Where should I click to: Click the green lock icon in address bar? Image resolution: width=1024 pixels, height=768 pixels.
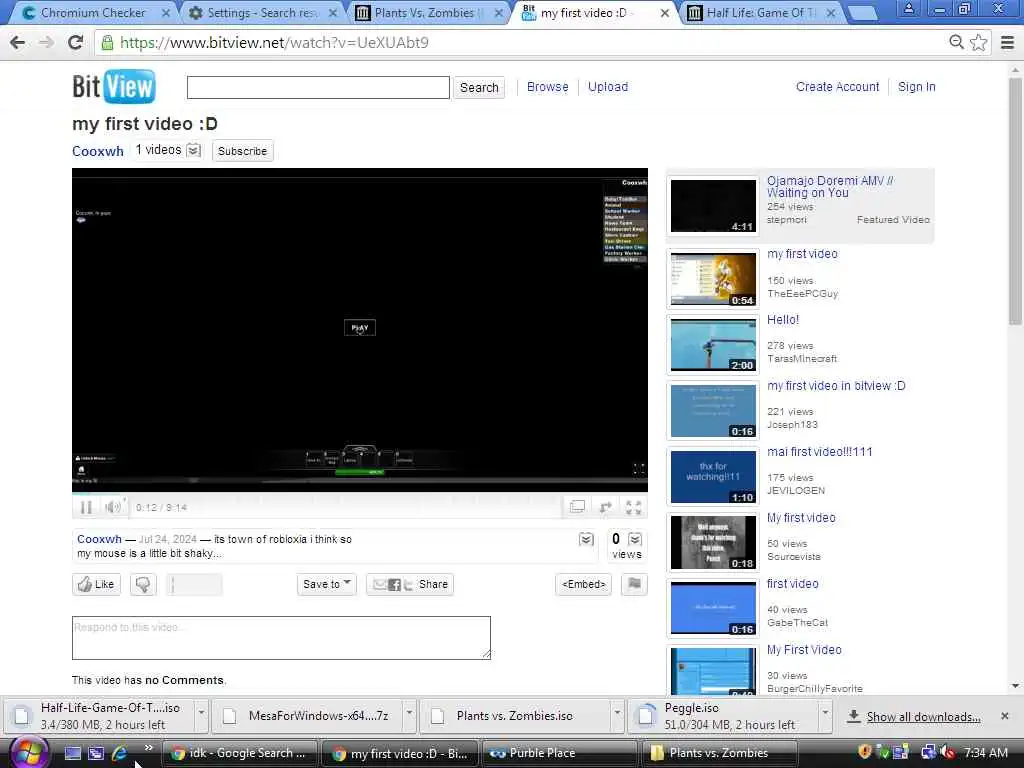pyautogui.click(x=107, y=42)
